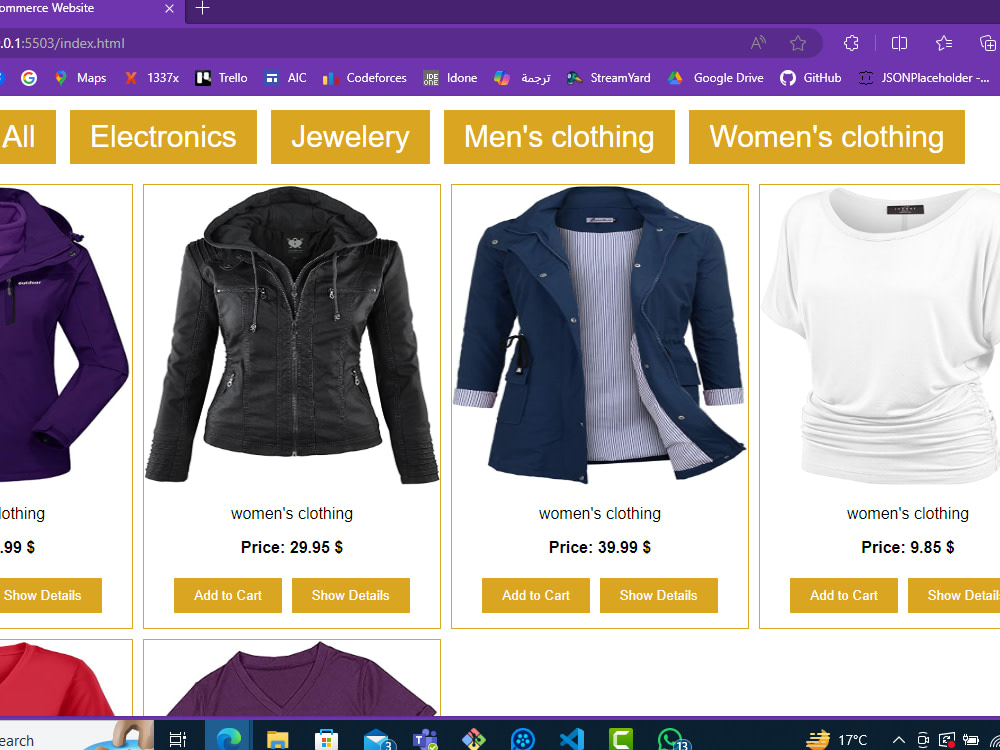Viewport: 1000px width, 750px height.
Task: Open Camtasia from the taskbar
Action: (x=621, y=740)
